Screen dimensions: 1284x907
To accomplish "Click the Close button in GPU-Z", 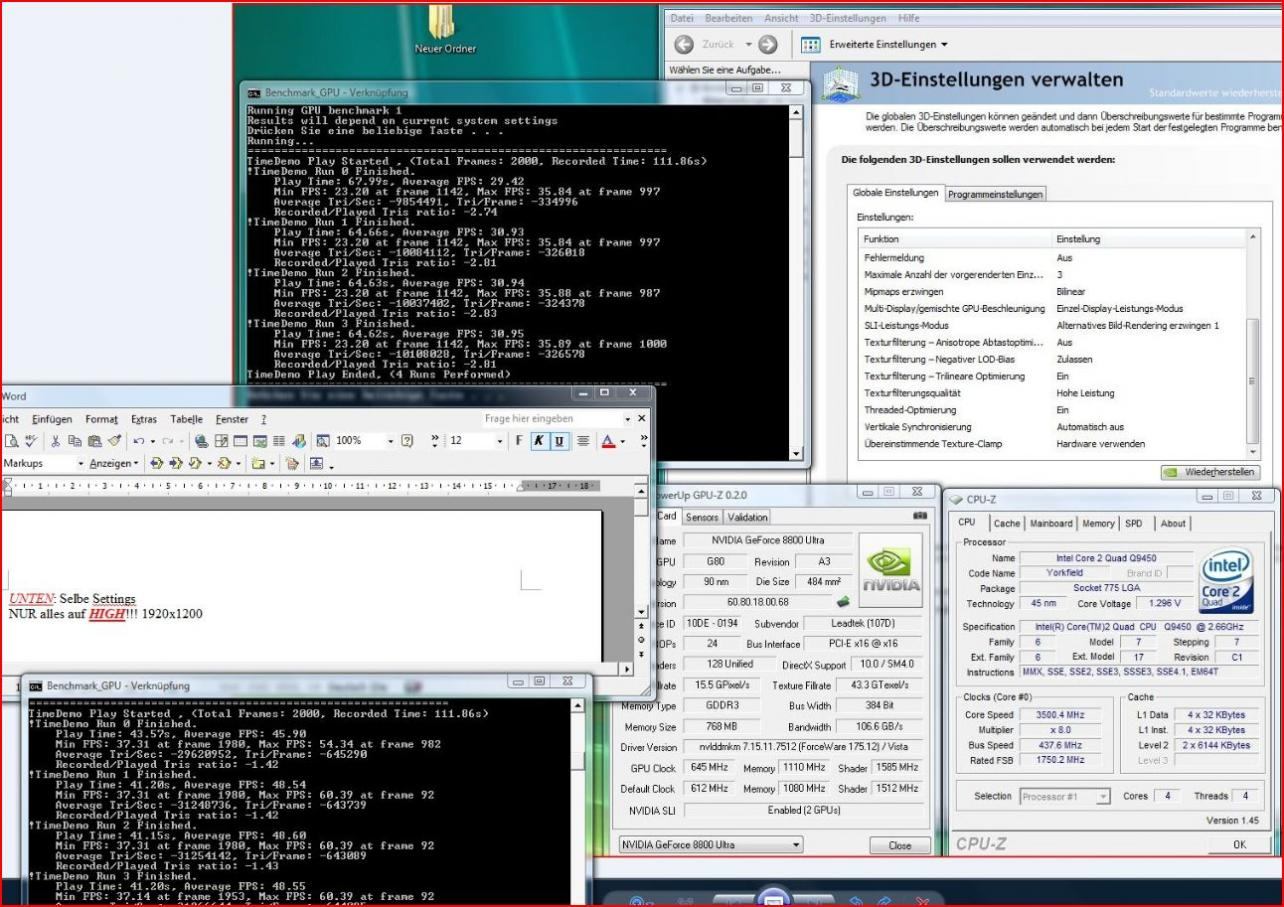I will tap(900, 845).
